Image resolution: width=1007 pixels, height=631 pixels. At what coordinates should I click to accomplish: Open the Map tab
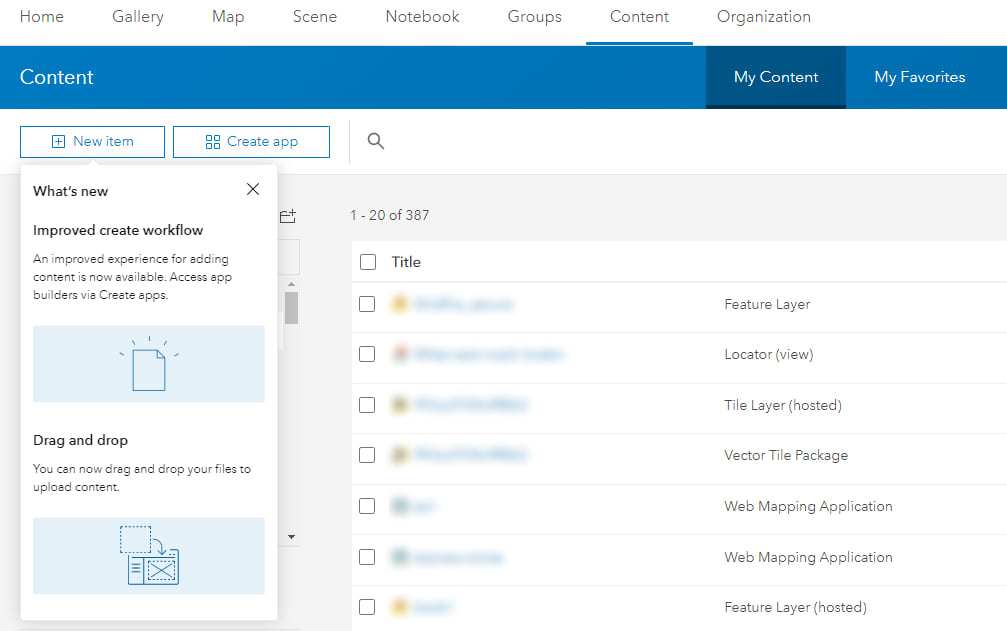(228, 17)
